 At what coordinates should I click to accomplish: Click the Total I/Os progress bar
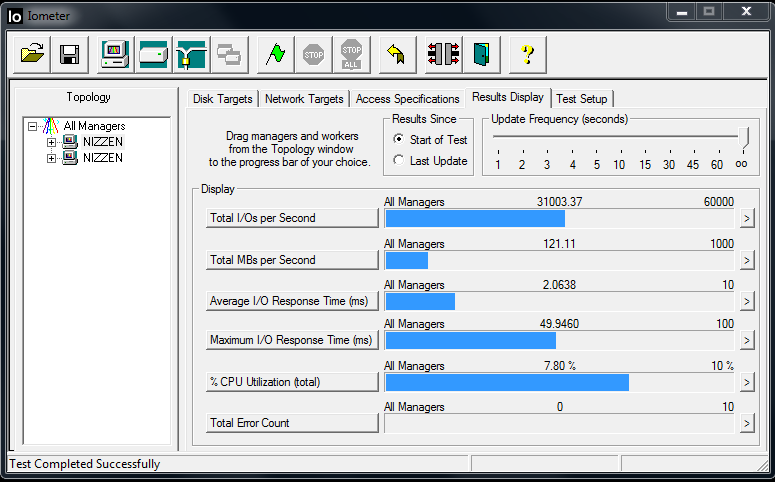pyautogui.click(x=560, y=218)
